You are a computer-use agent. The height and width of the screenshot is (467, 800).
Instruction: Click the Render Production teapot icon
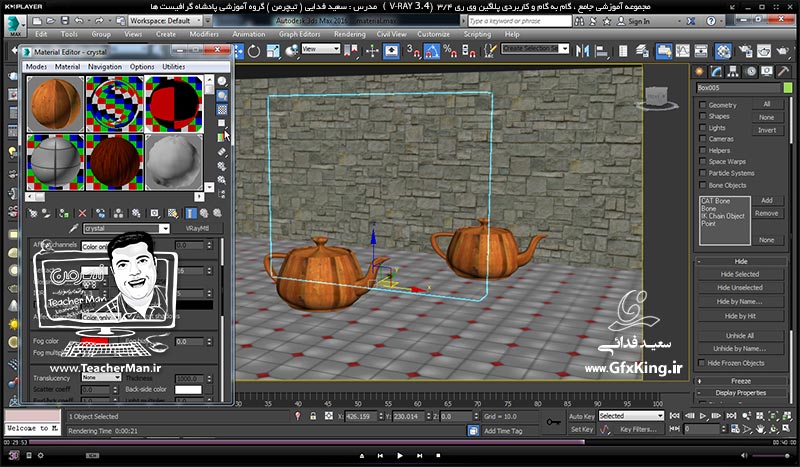[x=782, y=51]
